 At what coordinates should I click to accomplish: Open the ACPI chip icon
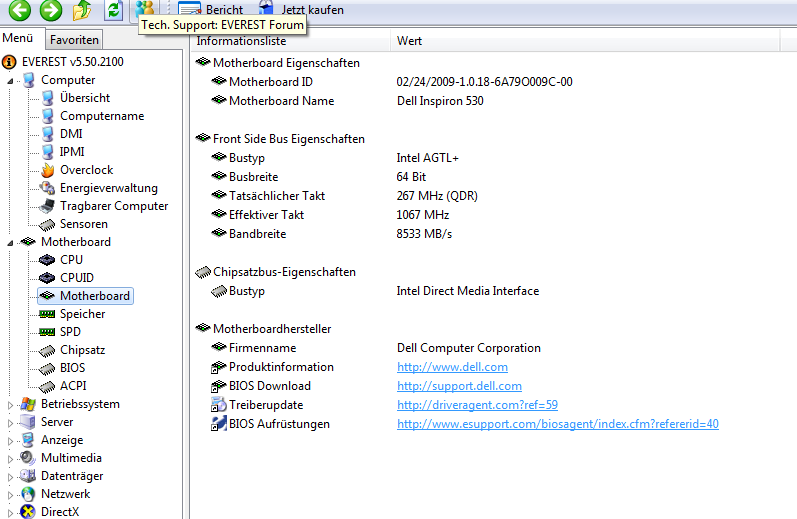47,386
